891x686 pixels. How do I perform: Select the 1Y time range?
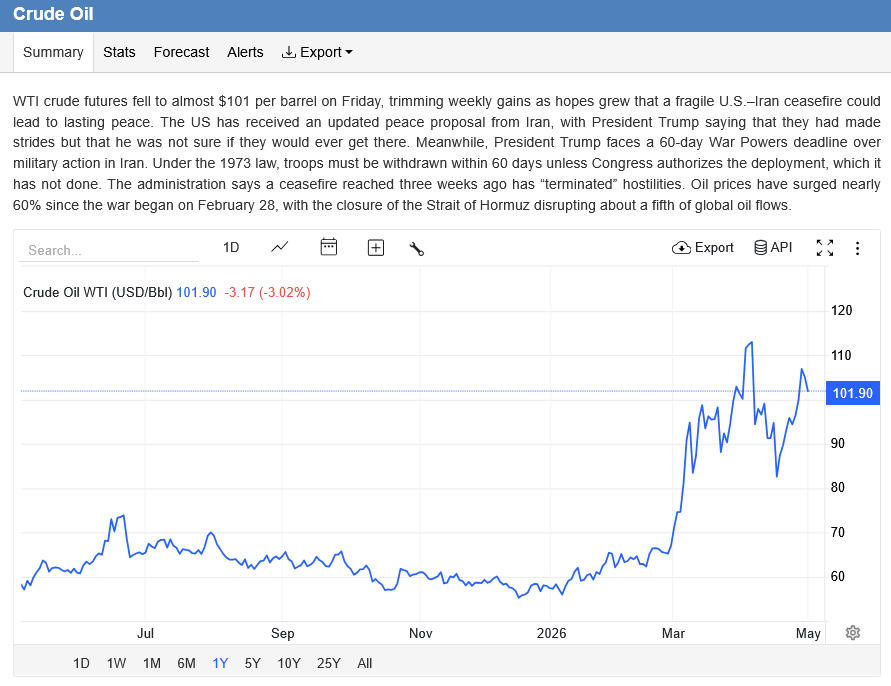pos(220,663)
